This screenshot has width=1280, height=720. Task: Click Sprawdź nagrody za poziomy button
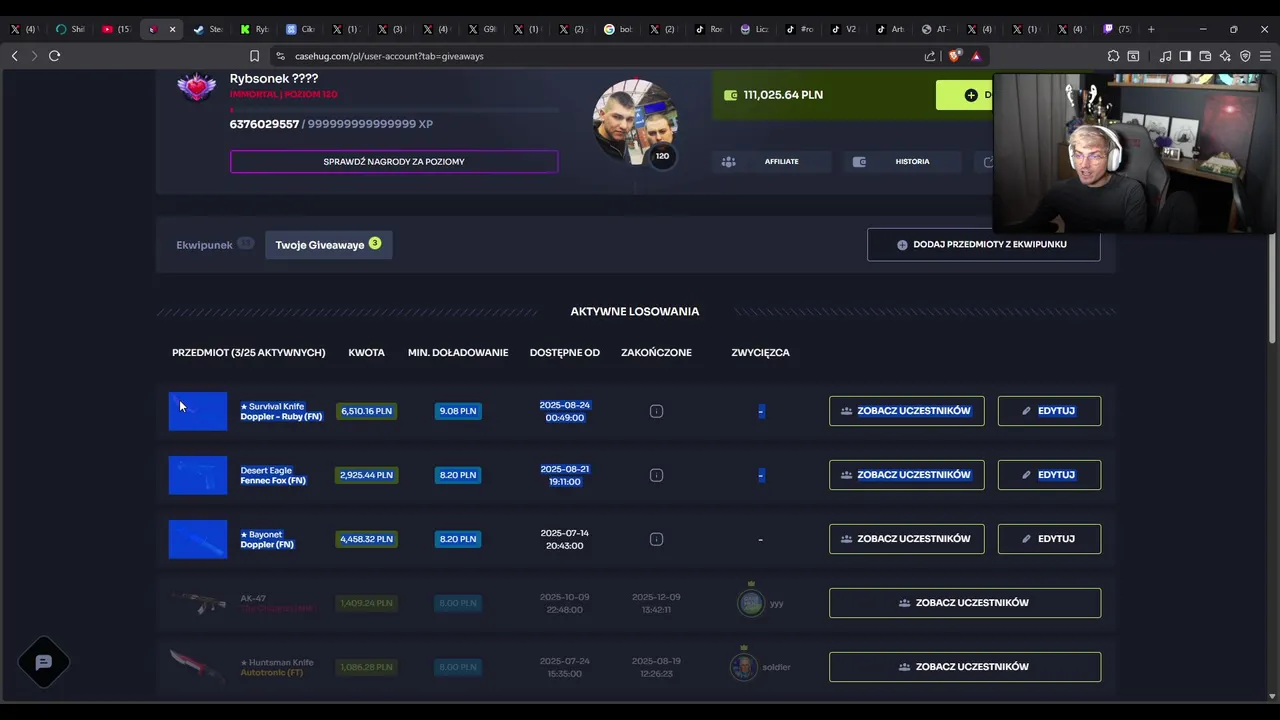(394, 161)
